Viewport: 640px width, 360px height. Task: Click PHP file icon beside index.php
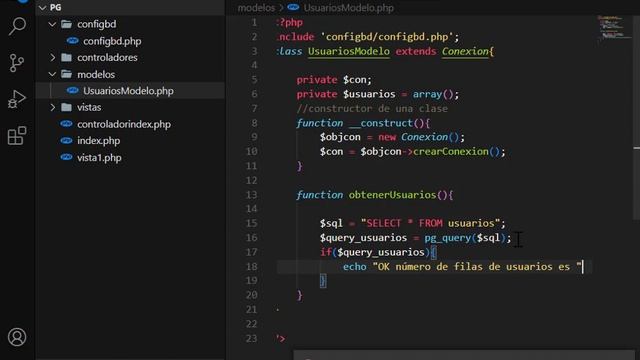coord(66,140)
